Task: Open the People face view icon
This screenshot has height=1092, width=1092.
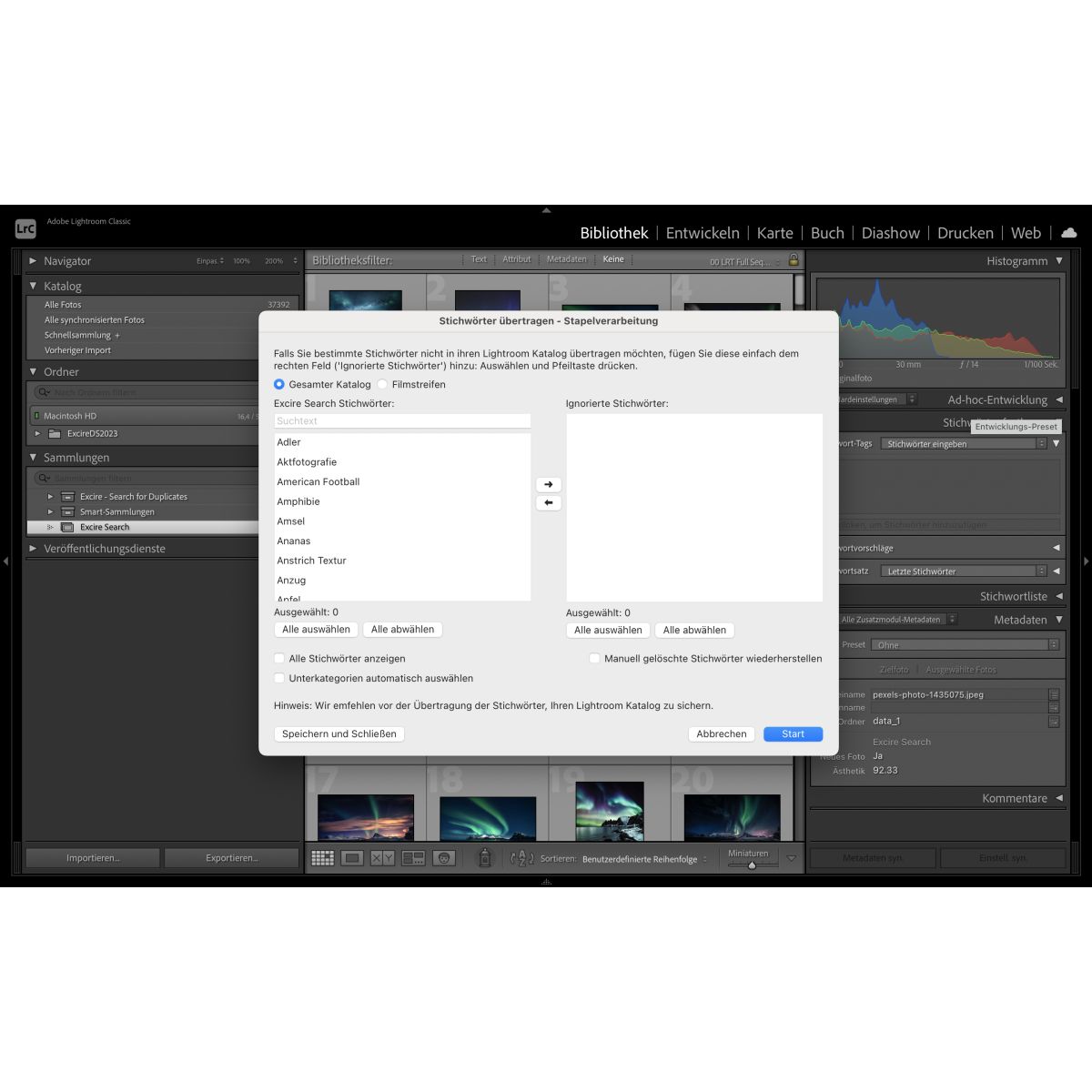Action: tap(444, 858)
